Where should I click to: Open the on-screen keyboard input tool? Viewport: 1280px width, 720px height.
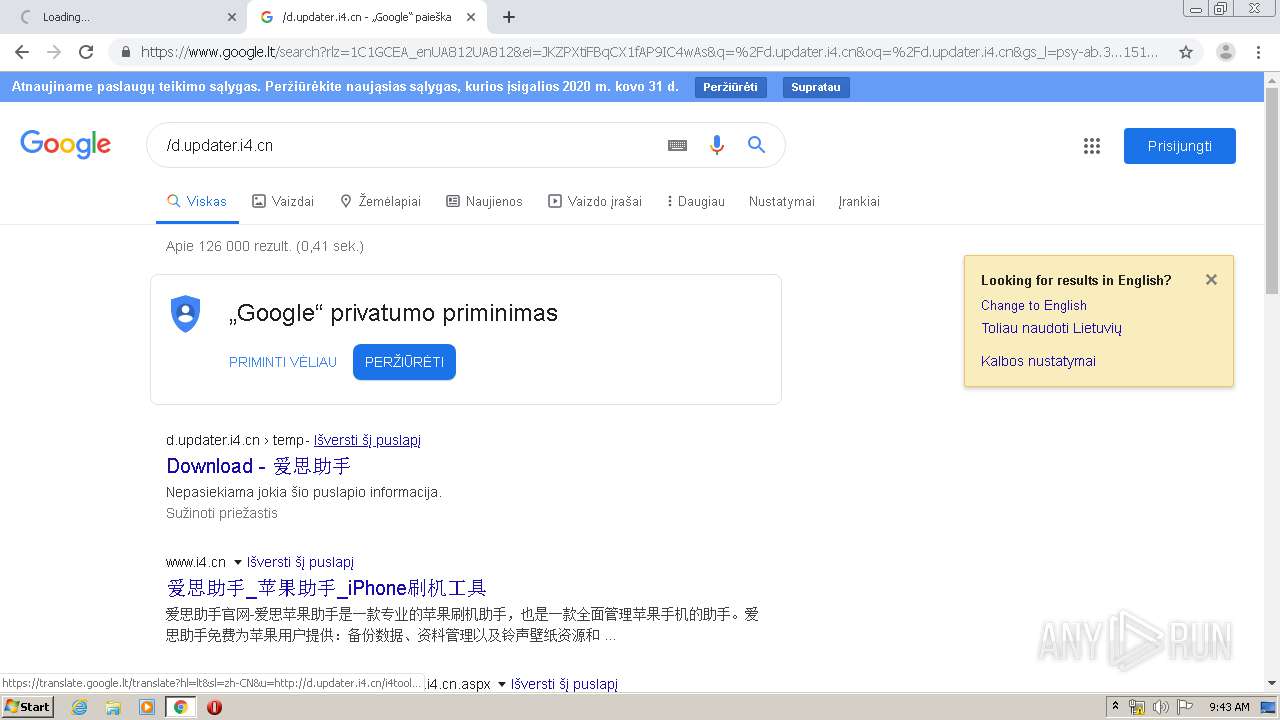pyautogui.click(x=677, y=145)
